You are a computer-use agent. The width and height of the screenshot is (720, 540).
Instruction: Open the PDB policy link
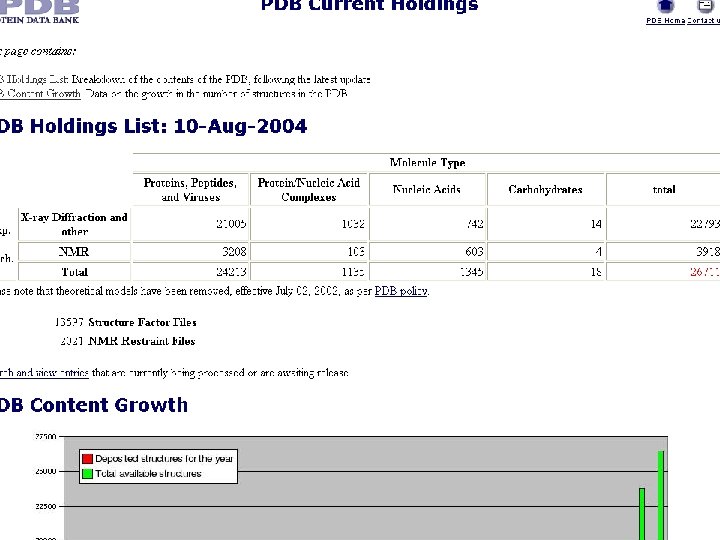point(401,291)
